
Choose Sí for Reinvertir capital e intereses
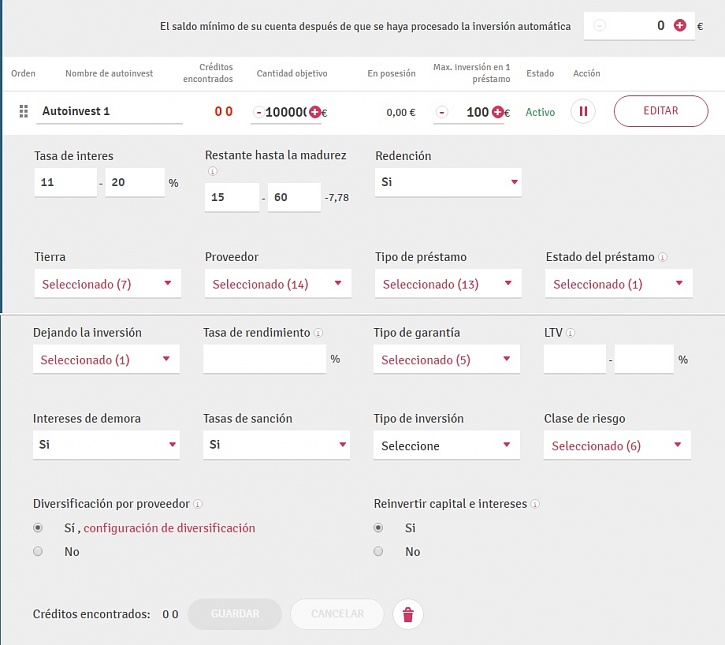click(378, 527)
